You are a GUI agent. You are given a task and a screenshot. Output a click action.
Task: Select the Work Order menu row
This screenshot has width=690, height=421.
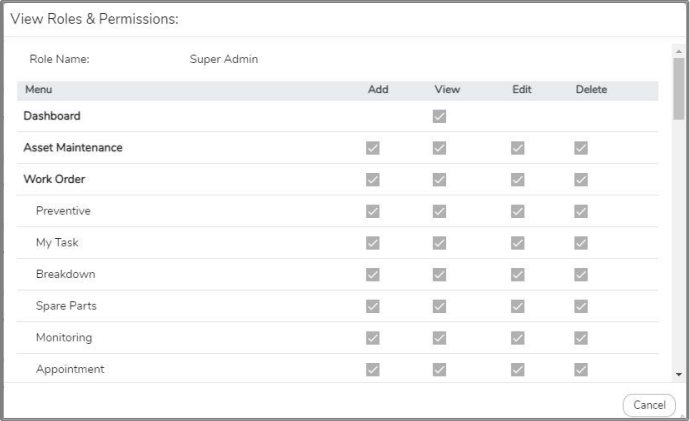pos(54,180)
